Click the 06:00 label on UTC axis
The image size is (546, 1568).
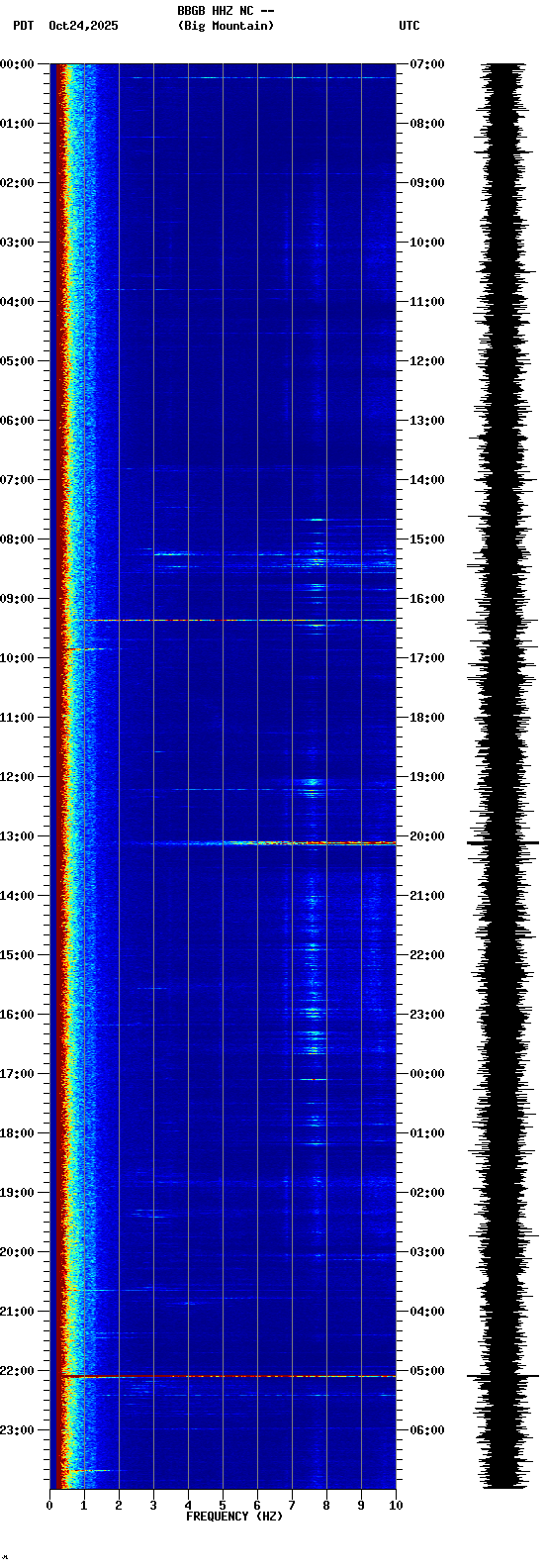coord(427,1430)
